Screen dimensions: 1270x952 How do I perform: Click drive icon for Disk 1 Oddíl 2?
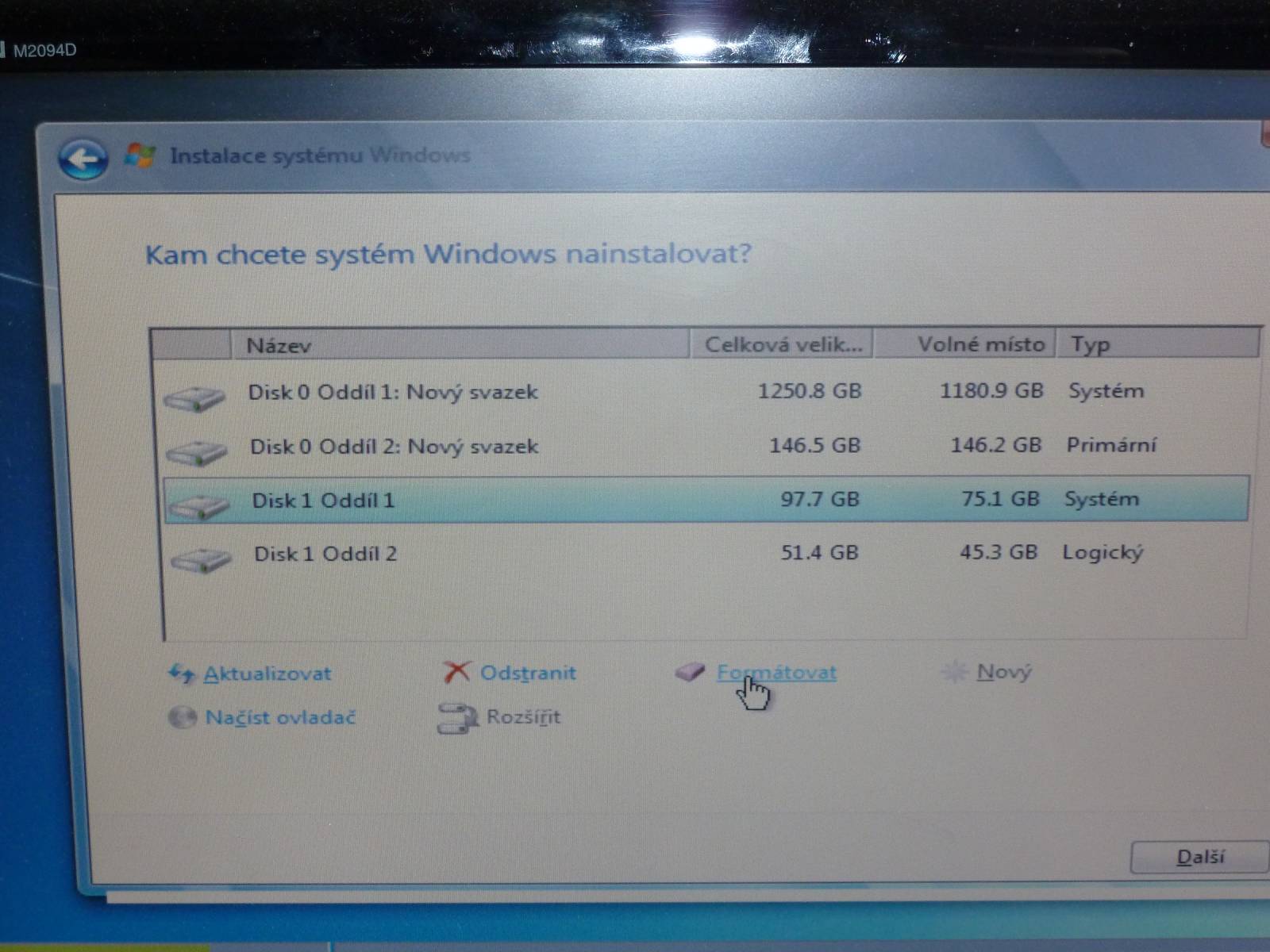tap(202, 559)
